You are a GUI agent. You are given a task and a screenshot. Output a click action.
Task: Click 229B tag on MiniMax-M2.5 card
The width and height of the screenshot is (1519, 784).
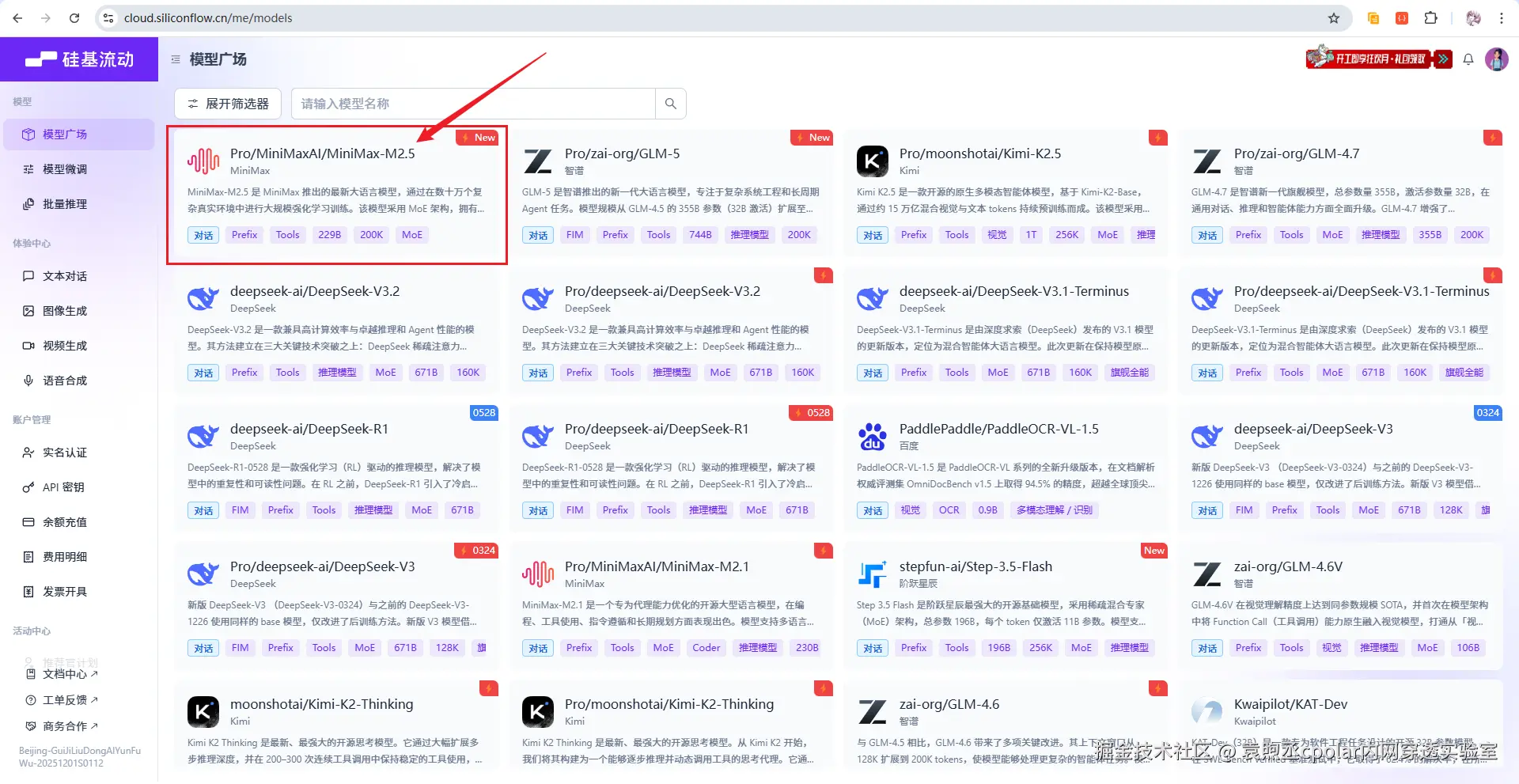click(329, 235)
